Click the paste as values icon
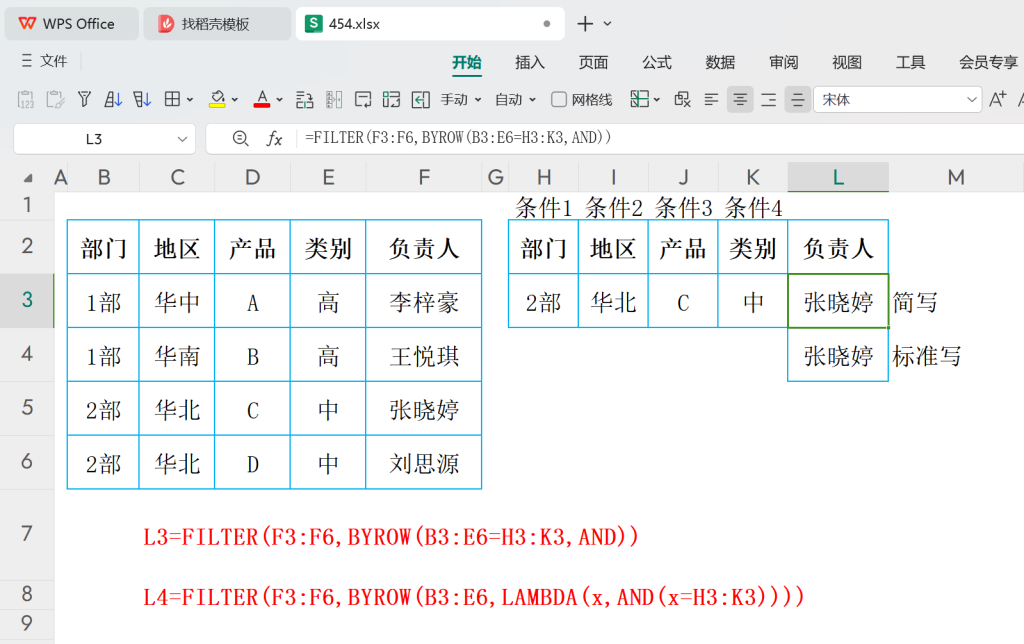This screenshot has height=644, width=1024. click(25, 99)
